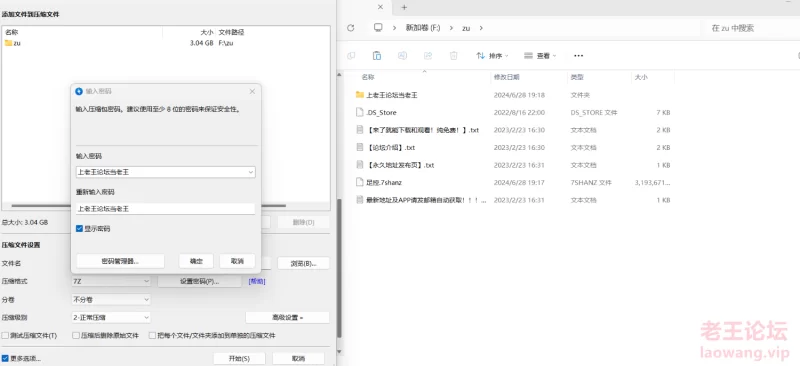The height and width of the screenshot is (366, 800).
Task: Click the 开始(S) button
Action: click(239, 359)
